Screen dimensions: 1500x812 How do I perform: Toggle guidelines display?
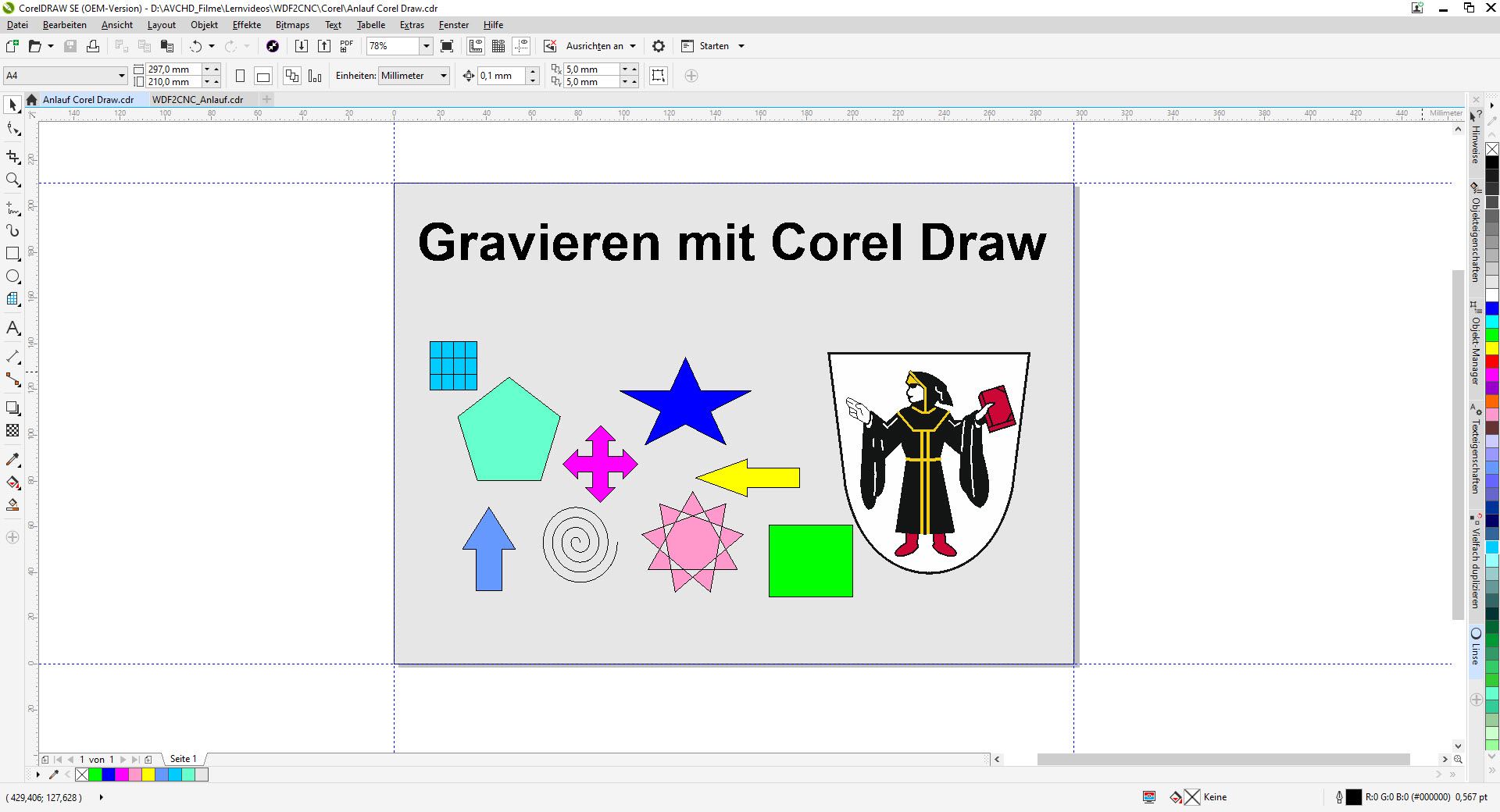pyautogui.click(x=522, y=46)
